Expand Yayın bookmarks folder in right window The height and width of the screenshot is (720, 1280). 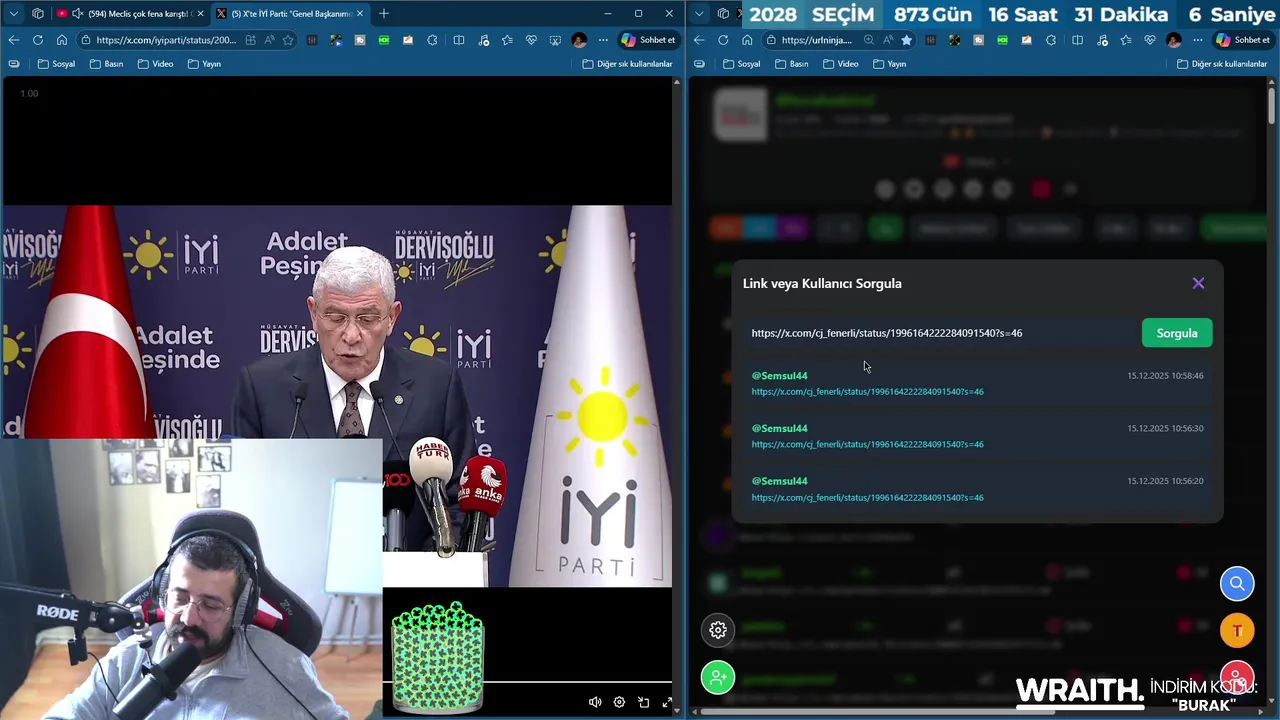point(890,64)
